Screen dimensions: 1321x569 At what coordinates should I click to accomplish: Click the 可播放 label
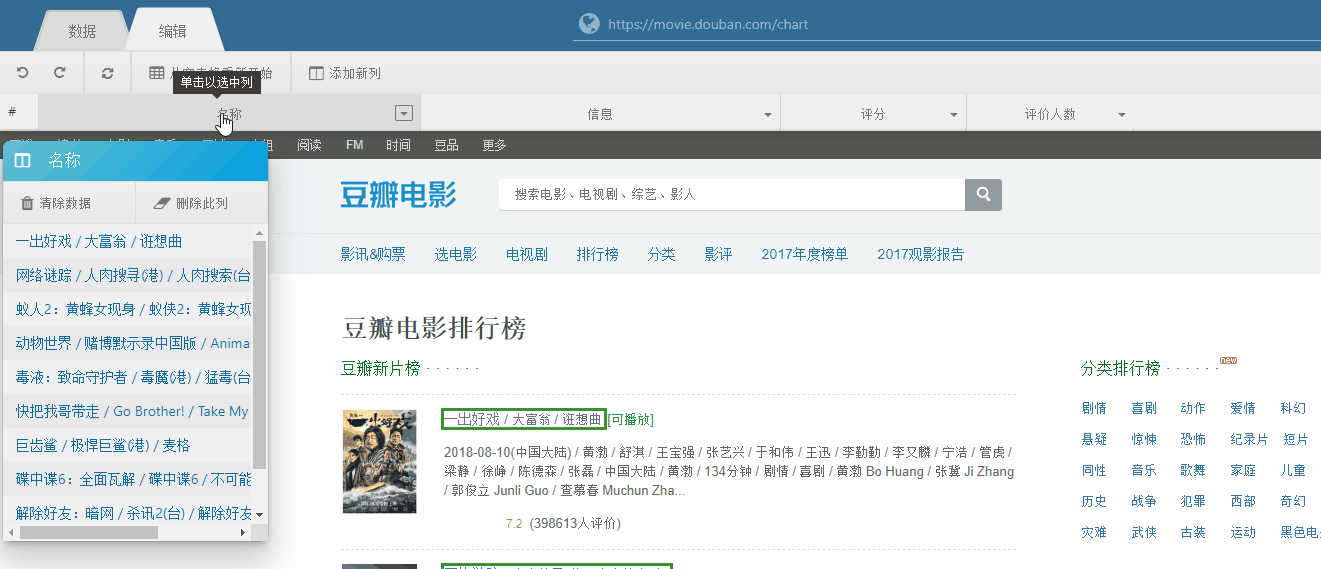631,419
